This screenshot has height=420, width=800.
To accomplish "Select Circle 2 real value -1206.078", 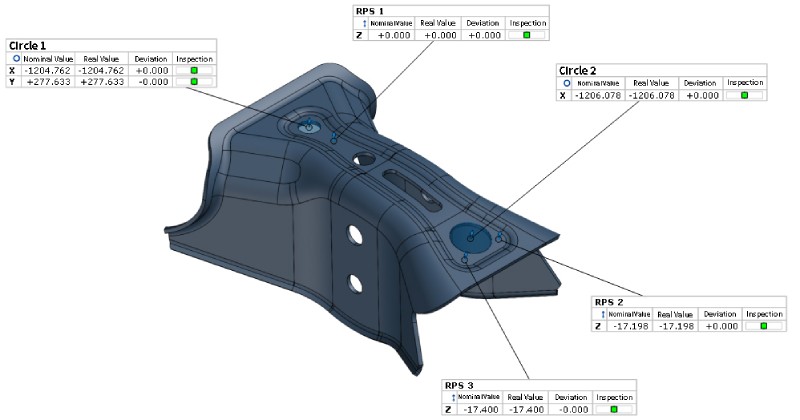I will (652, 95).
